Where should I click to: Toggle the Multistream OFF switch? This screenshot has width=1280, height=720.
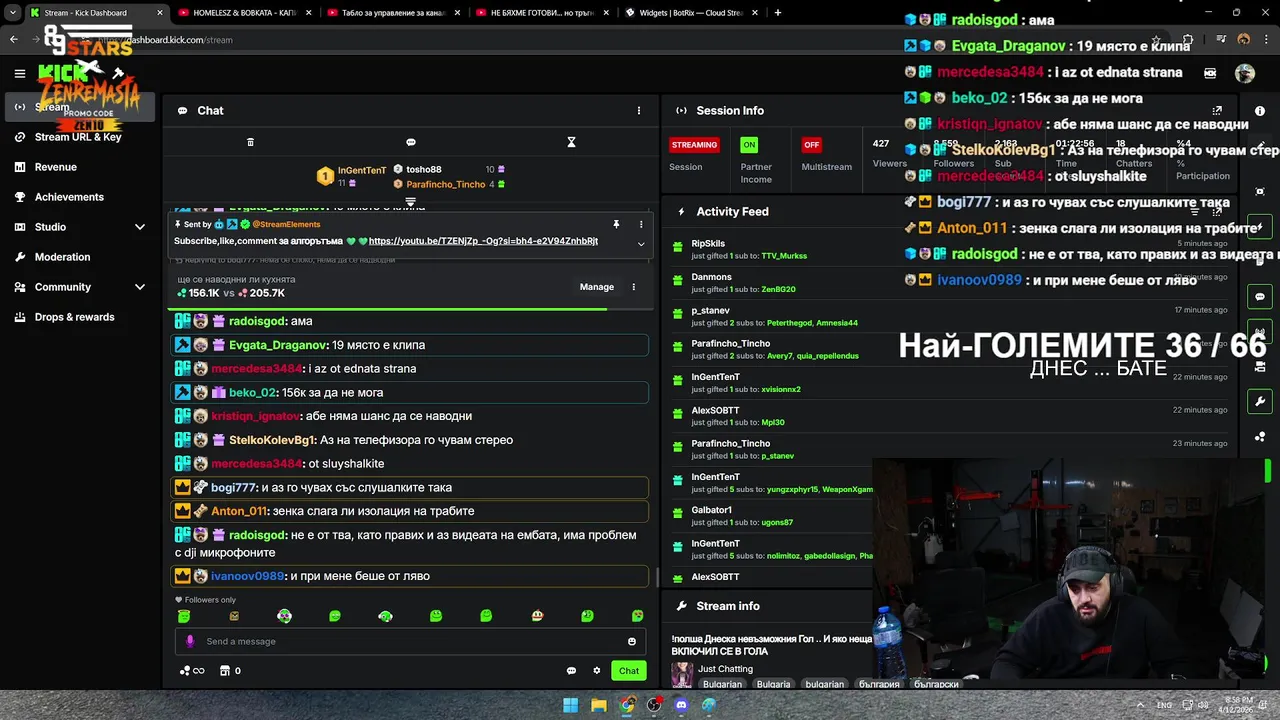812,145
